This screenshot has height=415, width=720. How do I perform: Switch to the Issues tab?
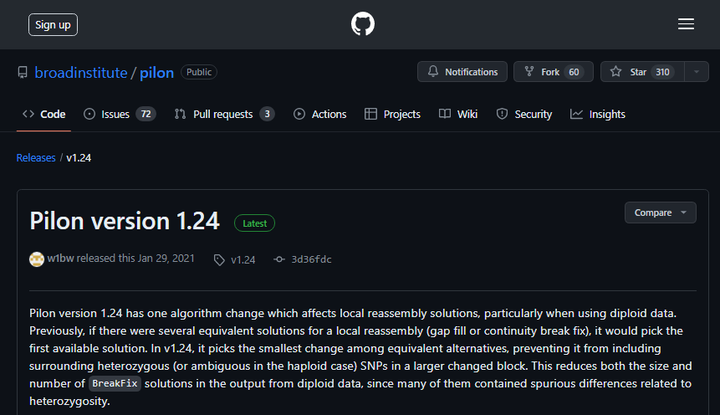119,114
